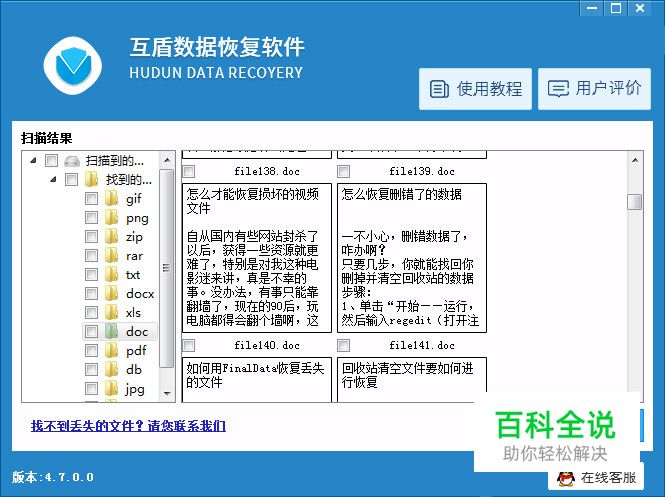The image size is (665, 497).
Task: Check the doc folder checkbox
Action: [91, 331]
